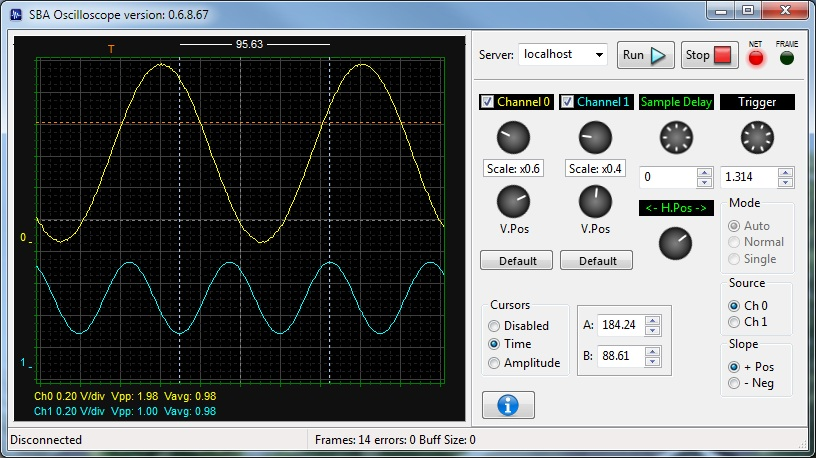Click the red NET indicator light
Screen dimensions: 816x458
756,58
